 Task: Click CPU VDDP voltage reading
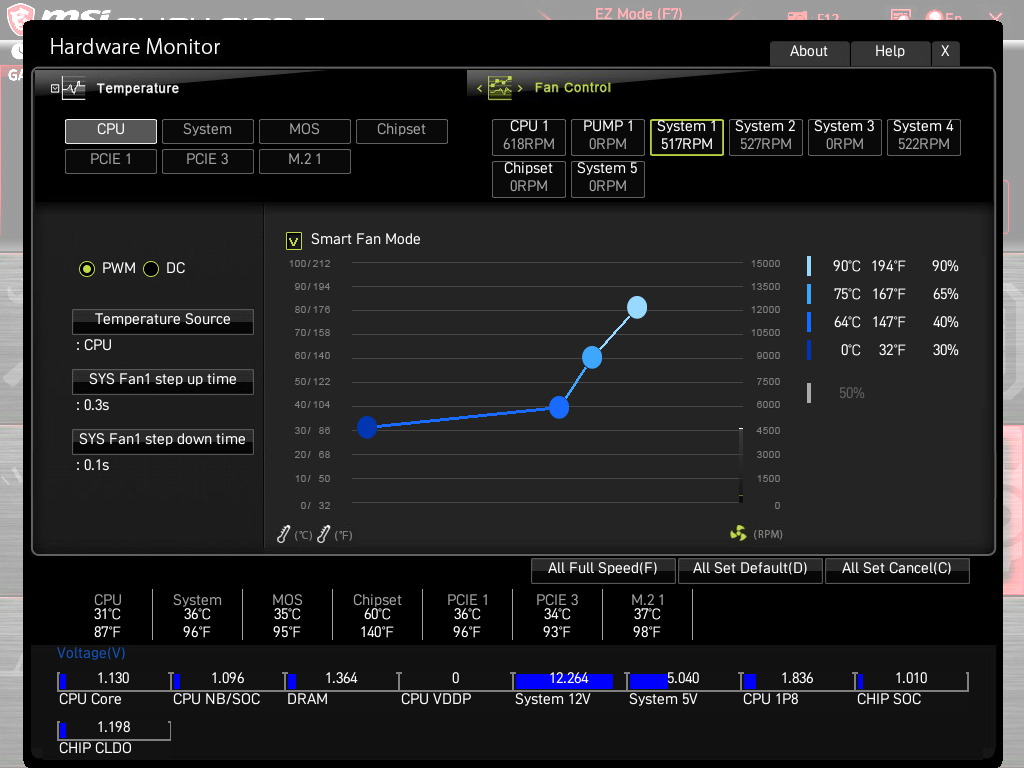click(x=455, y=680)
